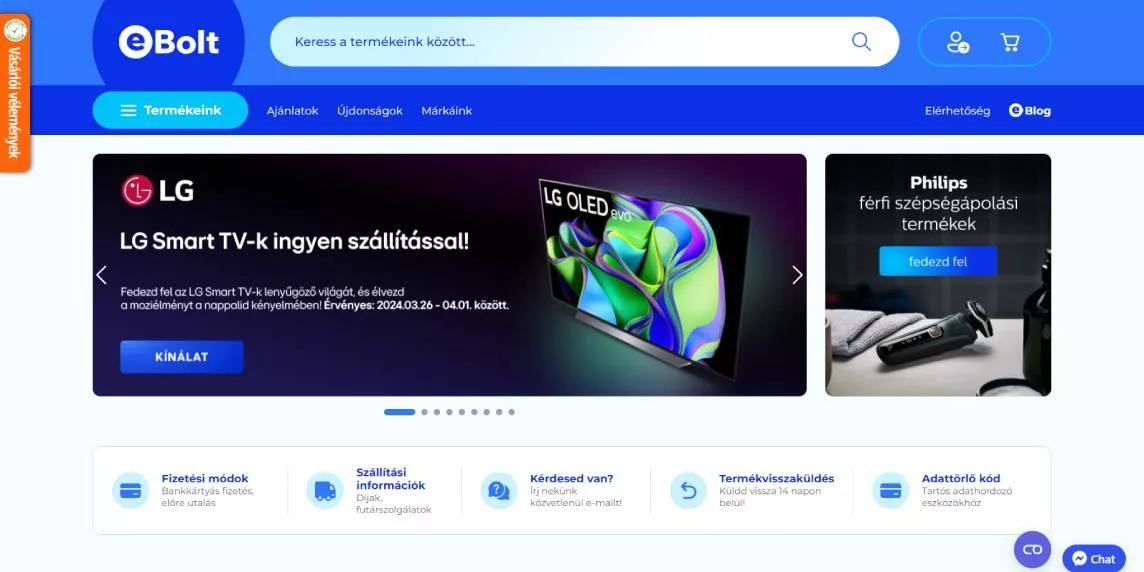Click the eBolt logo
This screenshot has width=1144, height=572.
pyautogui.click(x=169, y=42)
